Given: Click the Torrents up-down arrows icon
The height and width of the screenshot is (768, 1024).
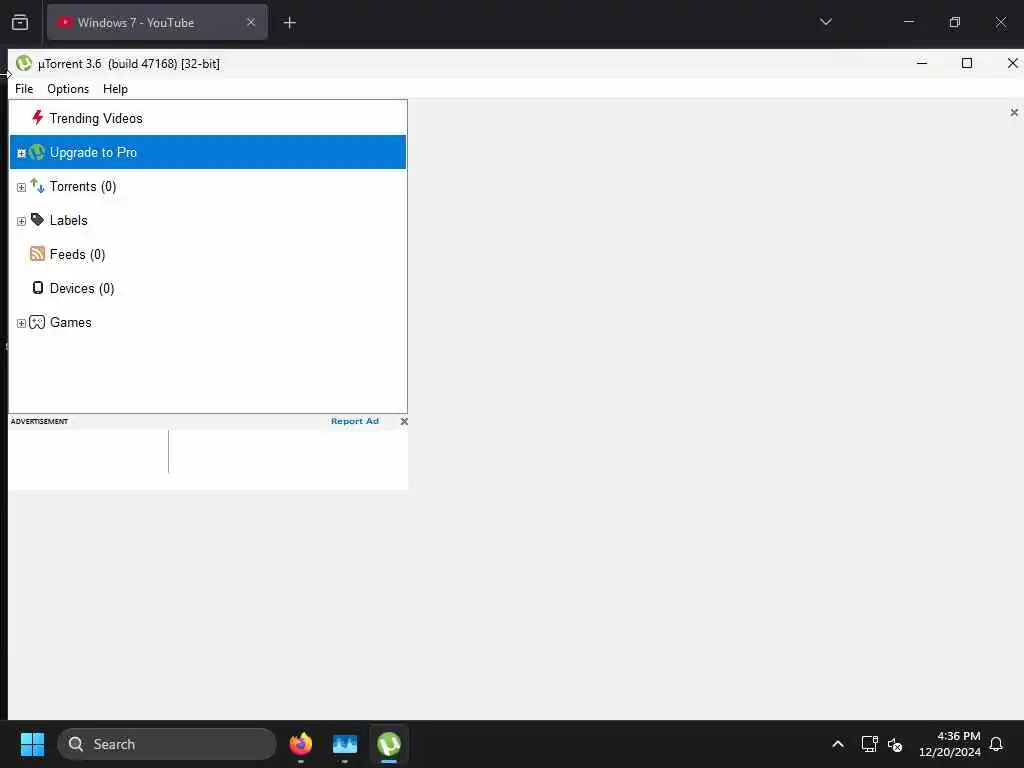Looking at the screenshot, I should coord(37,186).
